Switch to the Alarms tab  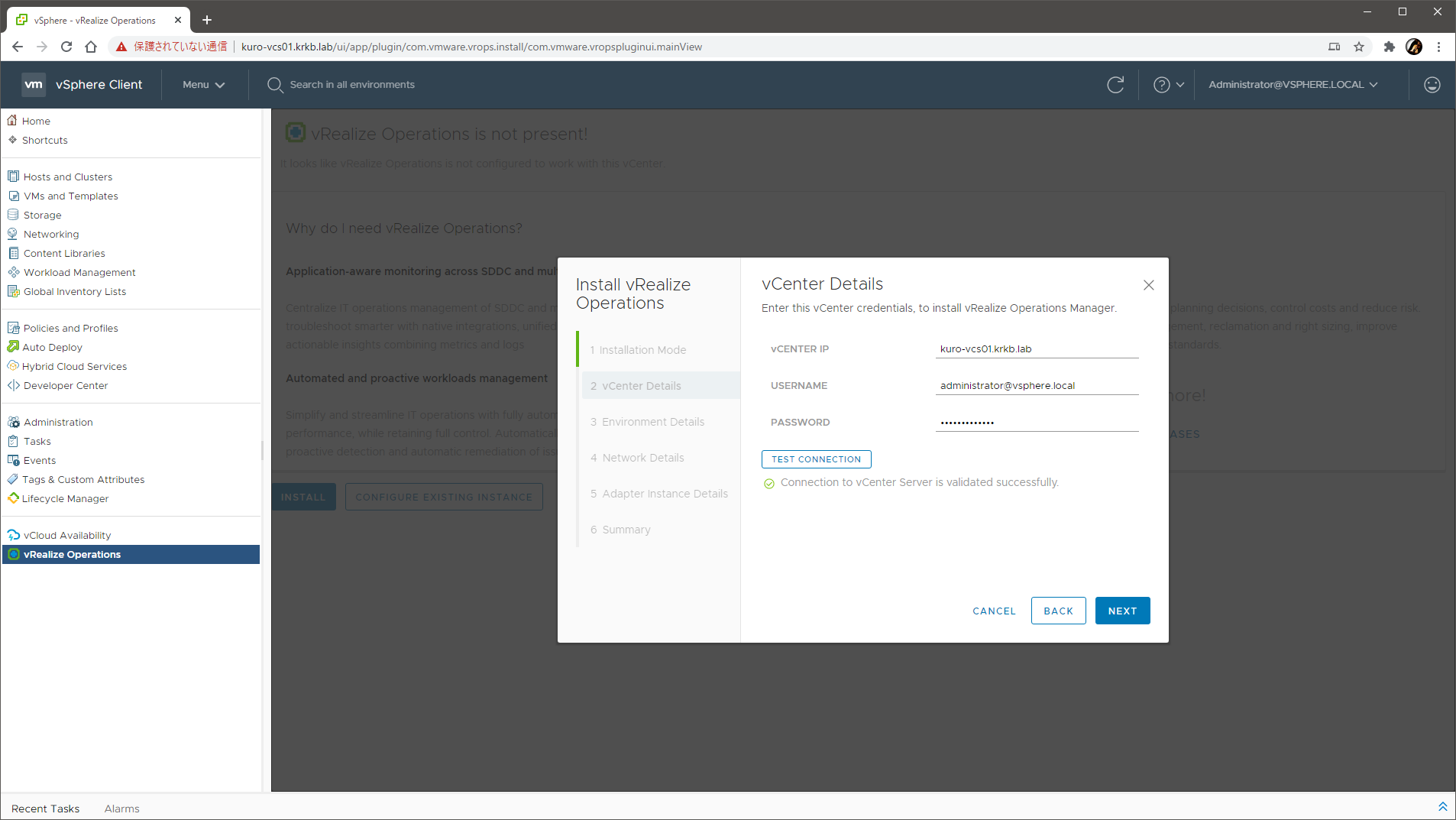point(121,809)
